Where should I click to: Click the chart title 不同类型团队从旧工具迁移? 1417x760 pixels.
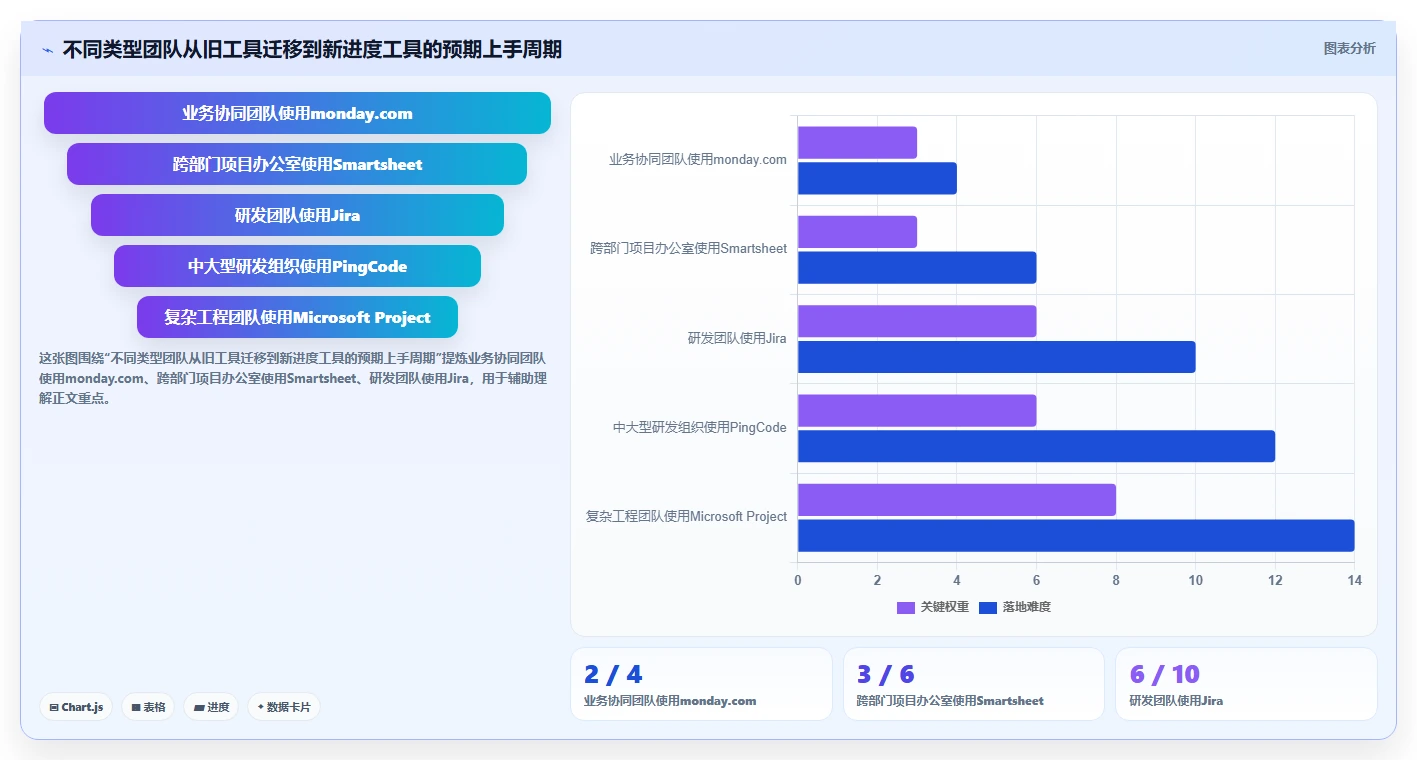(x=312, y=49)
